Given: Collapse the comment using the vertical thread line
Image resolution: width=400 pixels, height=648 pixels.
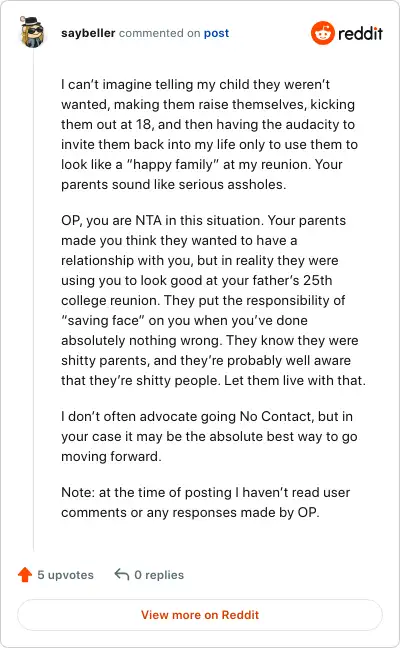Looking at the screenshot, I should 33,300.
